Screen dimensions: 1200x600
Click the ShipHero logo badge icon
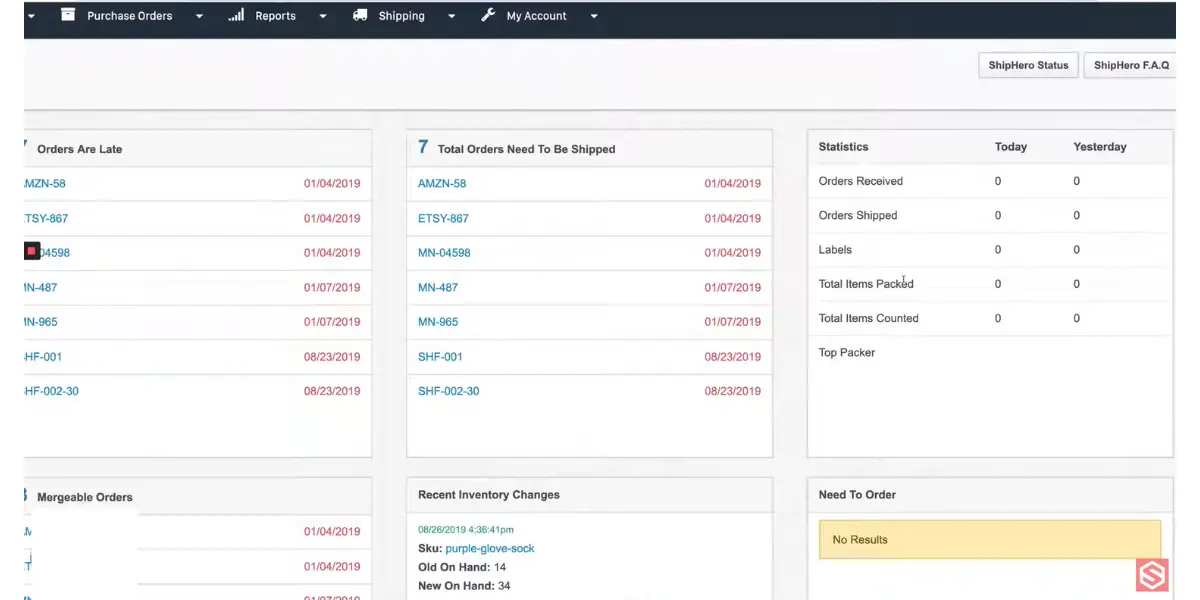click(1152, 575)
